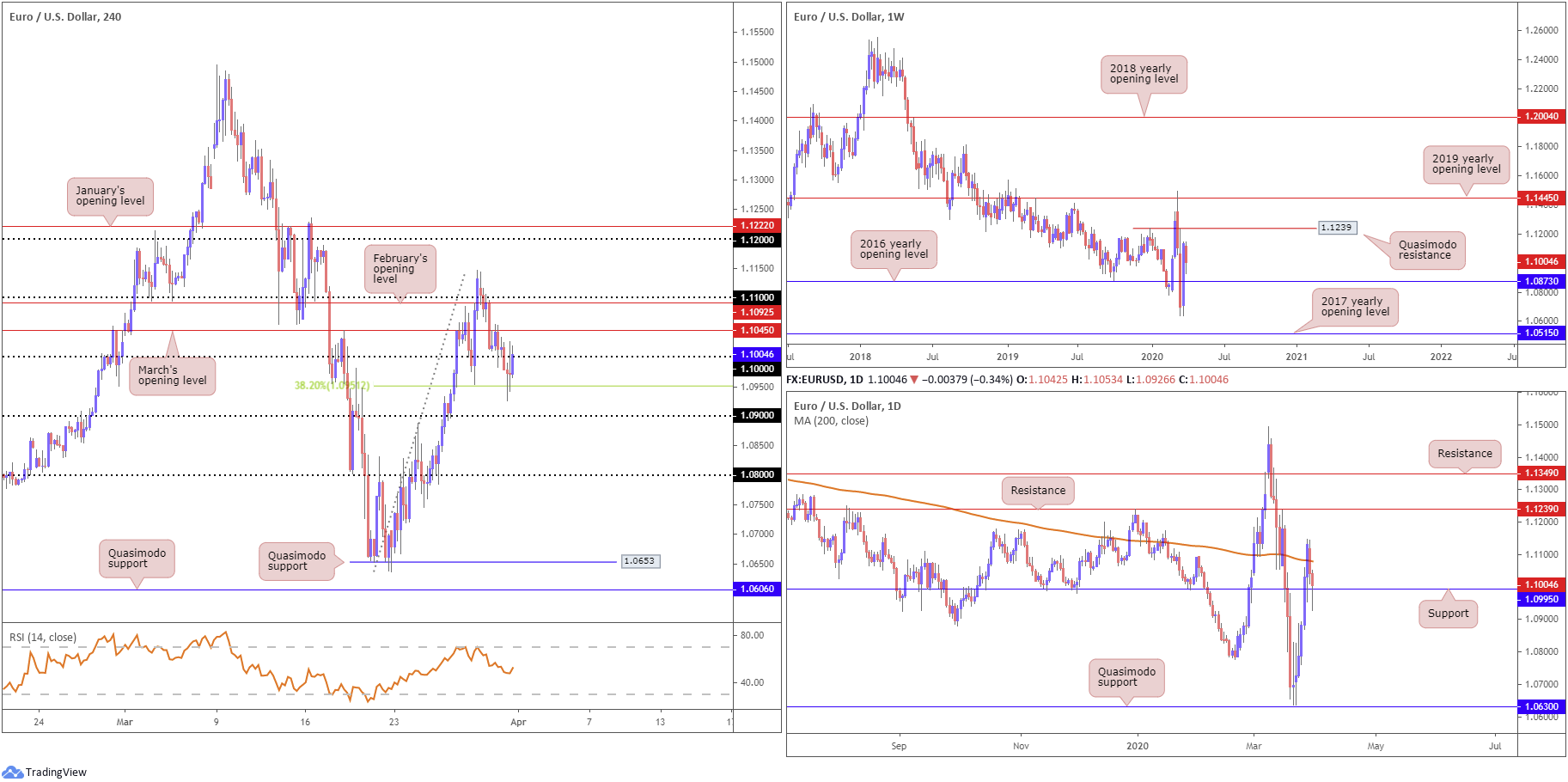Select the Support callout on daily chart
The width and height of the screenshot is (1568, 782).
(x=1448, y=614)
